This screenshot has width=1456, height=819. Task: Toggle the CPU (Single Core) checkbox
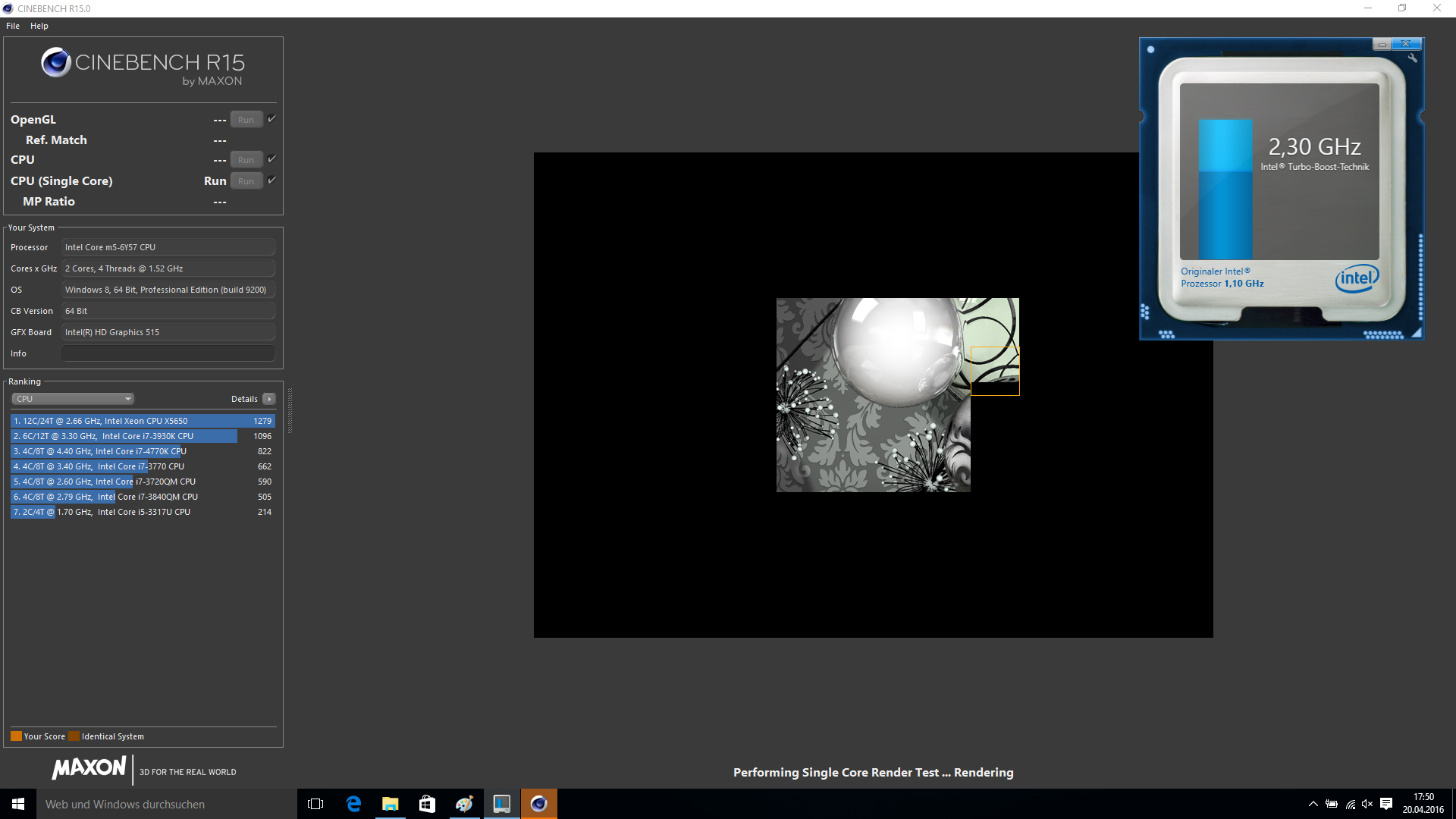click(x=271, y=180)
